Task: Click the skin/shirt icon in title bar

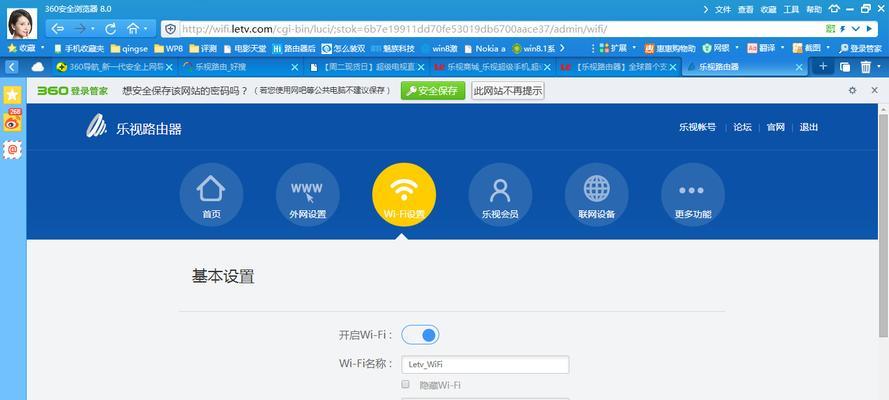Action: point(834,9)
